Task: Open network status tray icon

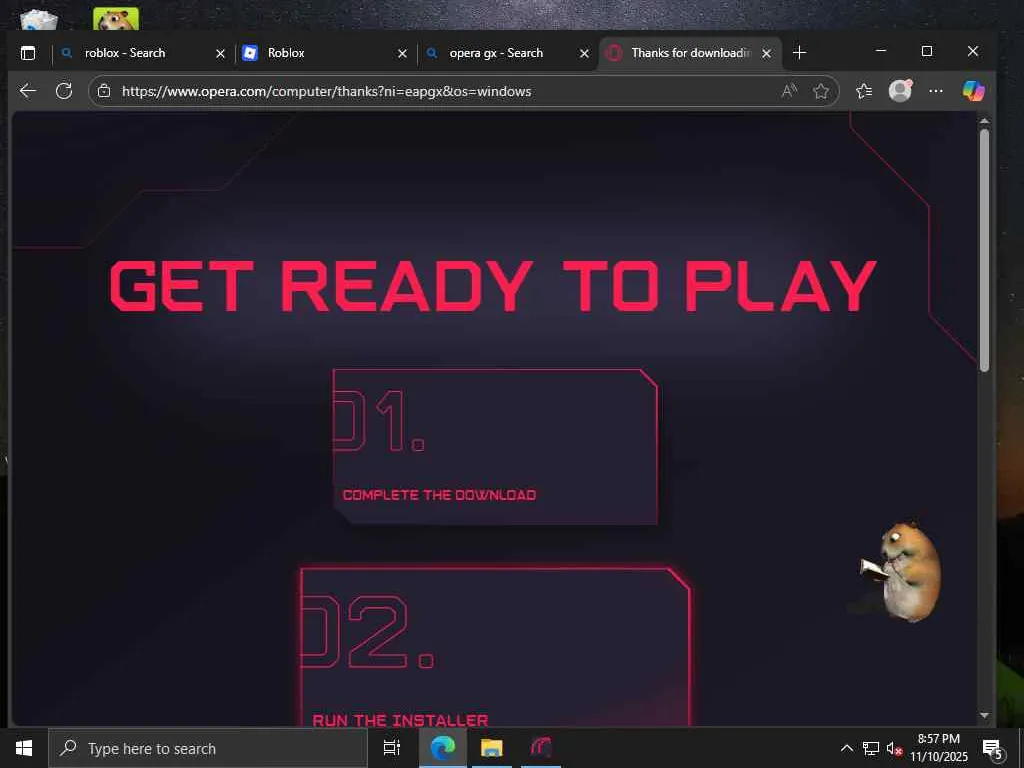Action: point(871,748)
